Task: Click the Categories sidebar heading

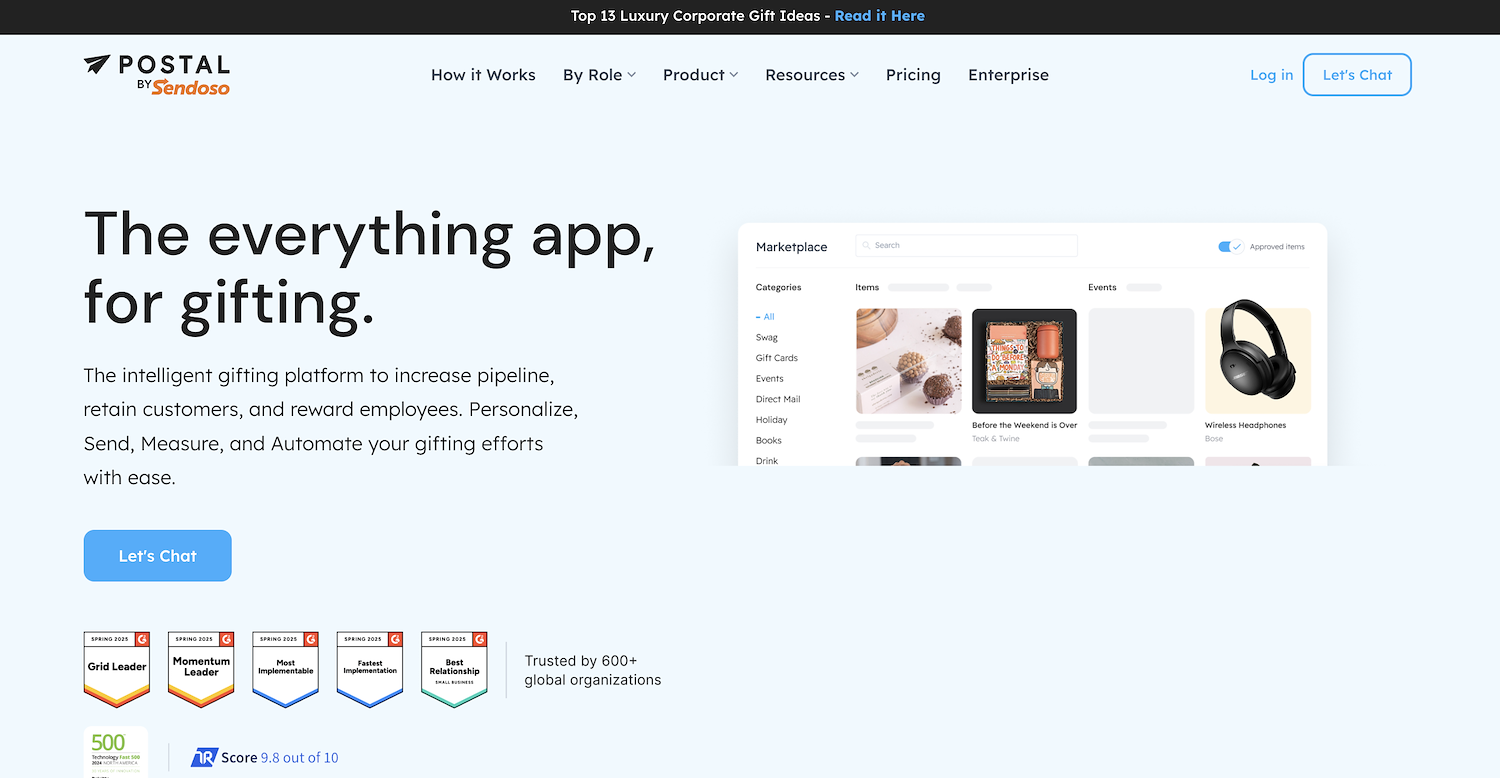Action: pos(779,287)
